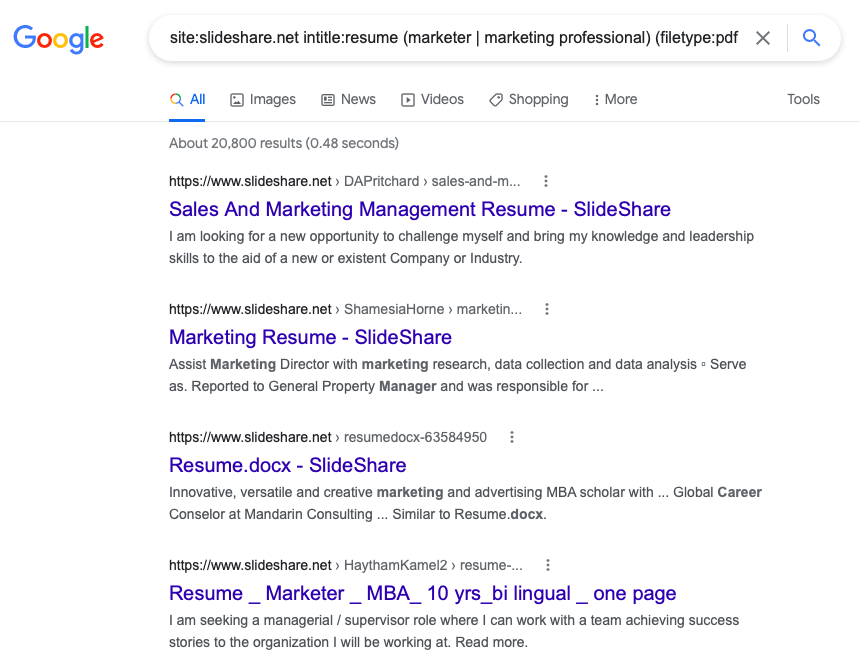
Task: Switch to the Videos tab
Action: click(432, 99)
